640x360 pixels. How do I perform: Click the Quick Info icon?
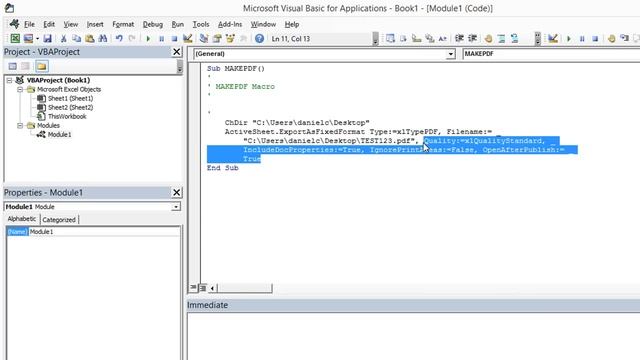tap(416, 38)
